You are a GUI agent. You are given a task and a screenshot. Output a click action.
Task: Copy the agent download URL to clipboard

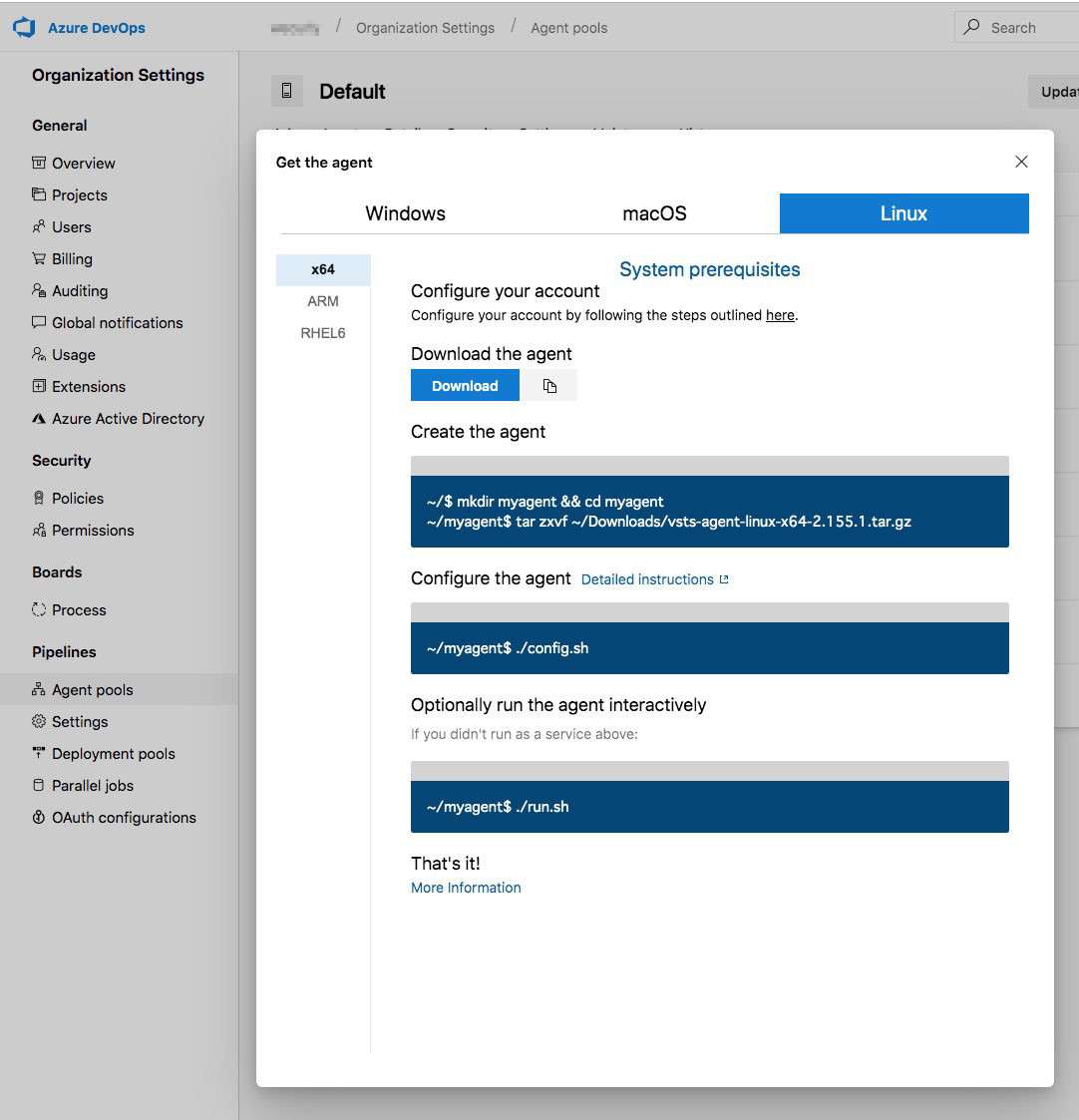click(x=549, y=386)
